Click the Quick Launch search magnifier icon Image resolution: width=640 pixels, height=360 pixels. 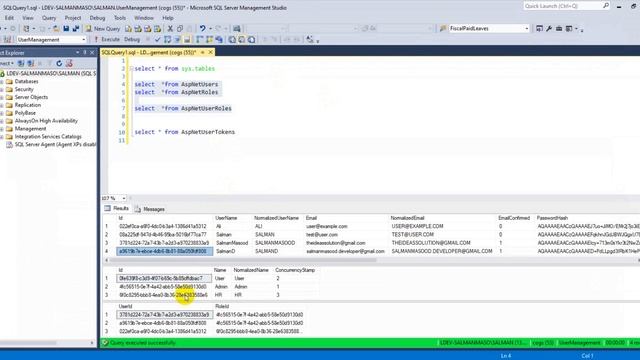coord(606,6)
